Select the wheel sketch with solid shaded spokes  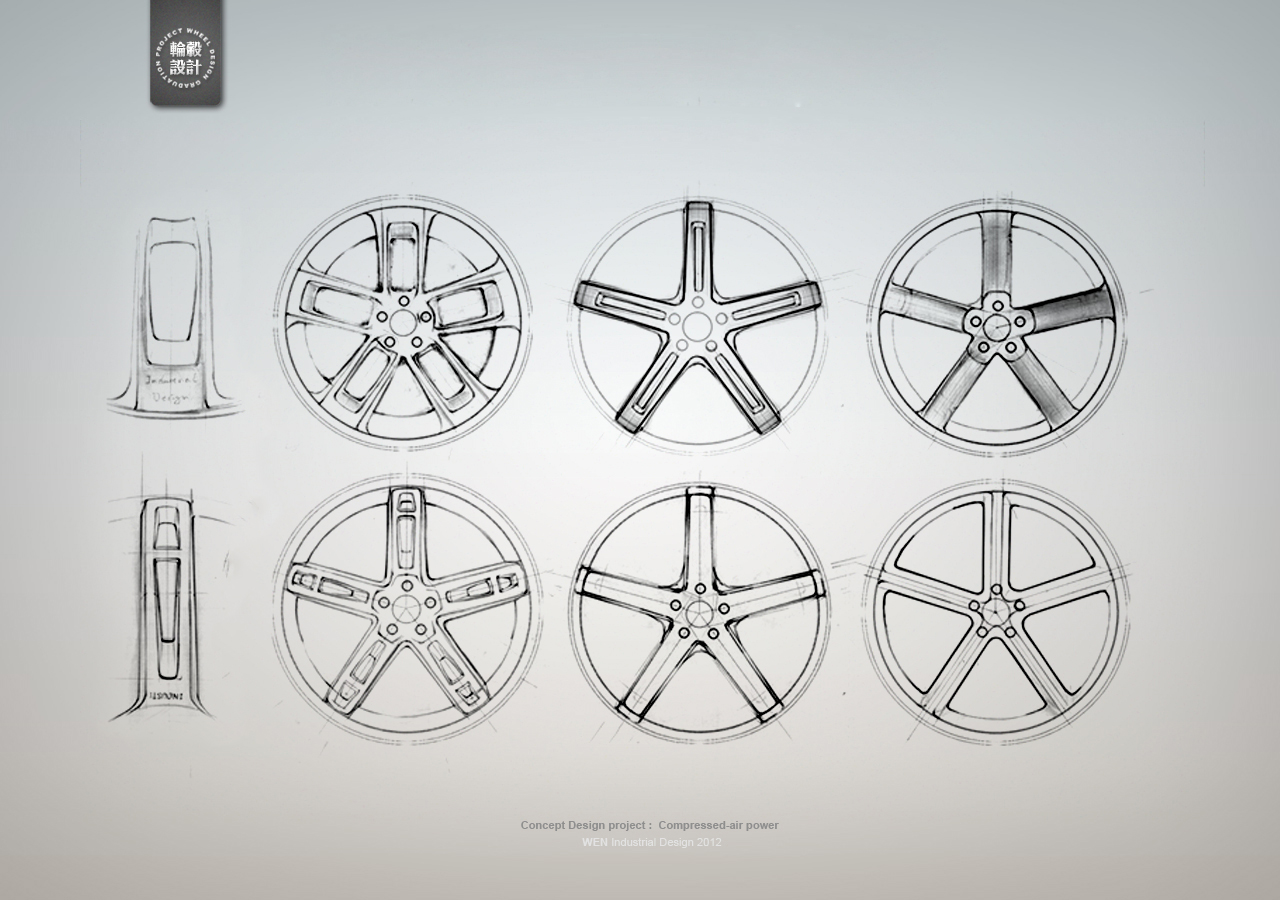click(x=997, y=326)
